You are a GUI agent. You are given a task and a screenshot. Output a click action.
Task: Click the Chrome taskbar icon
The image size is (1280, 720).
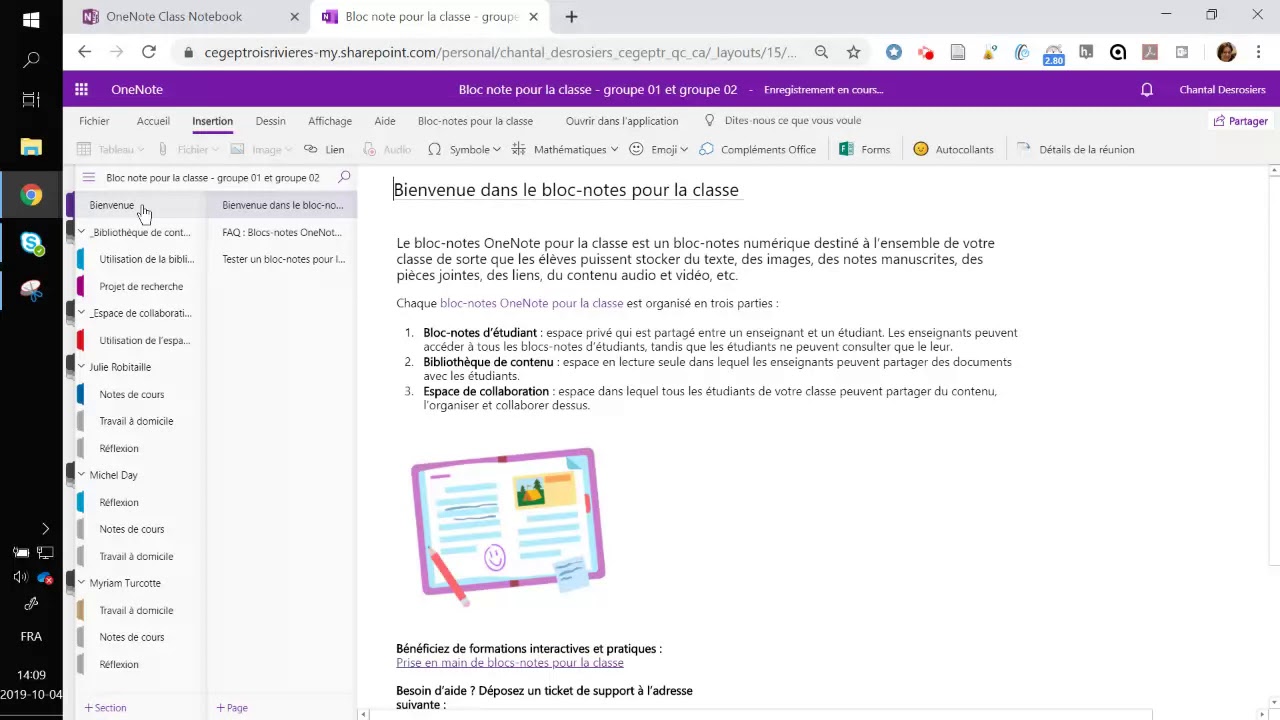pyautogui.click(x=31, y=195)
